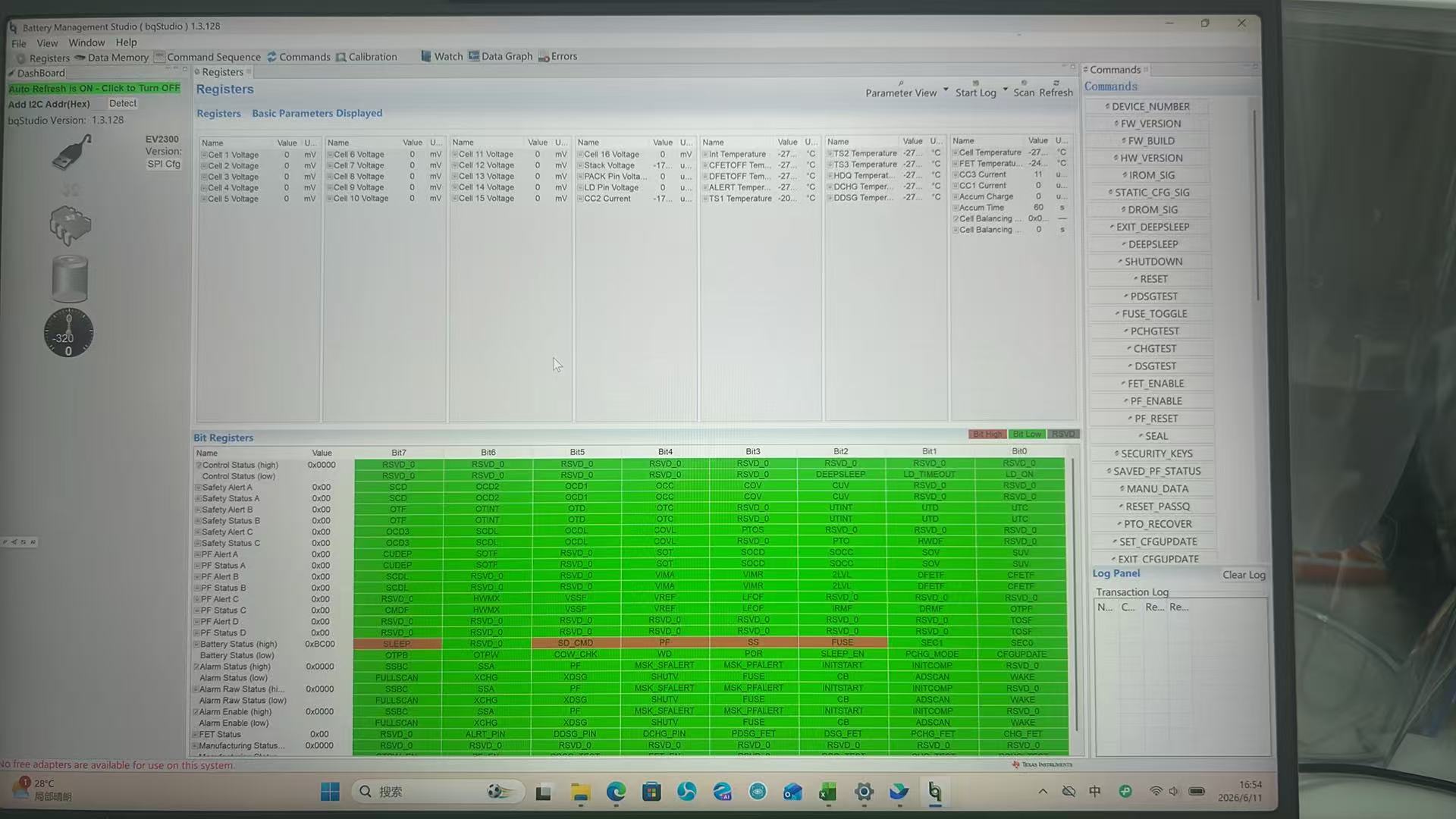Open Excel from the taskbar
Image resolution: width=1456 pixels, height=819 pixels.
827,792
